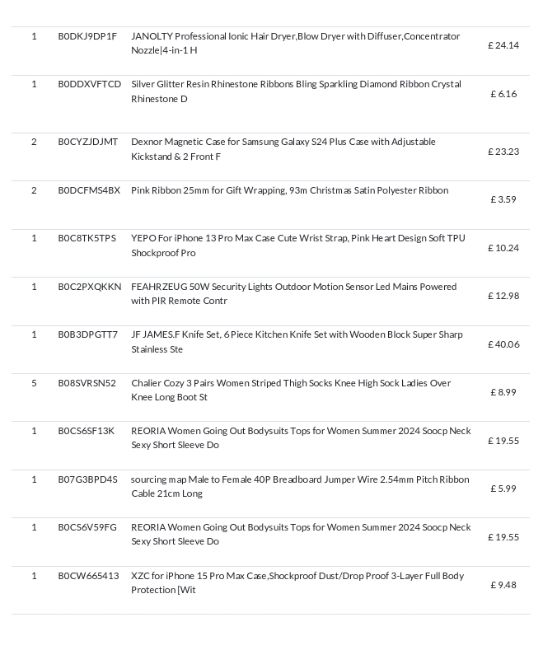Click the ASIN code B0CS6SF13K
Viewport: 543px width, 650px height.
coord(86,431)
